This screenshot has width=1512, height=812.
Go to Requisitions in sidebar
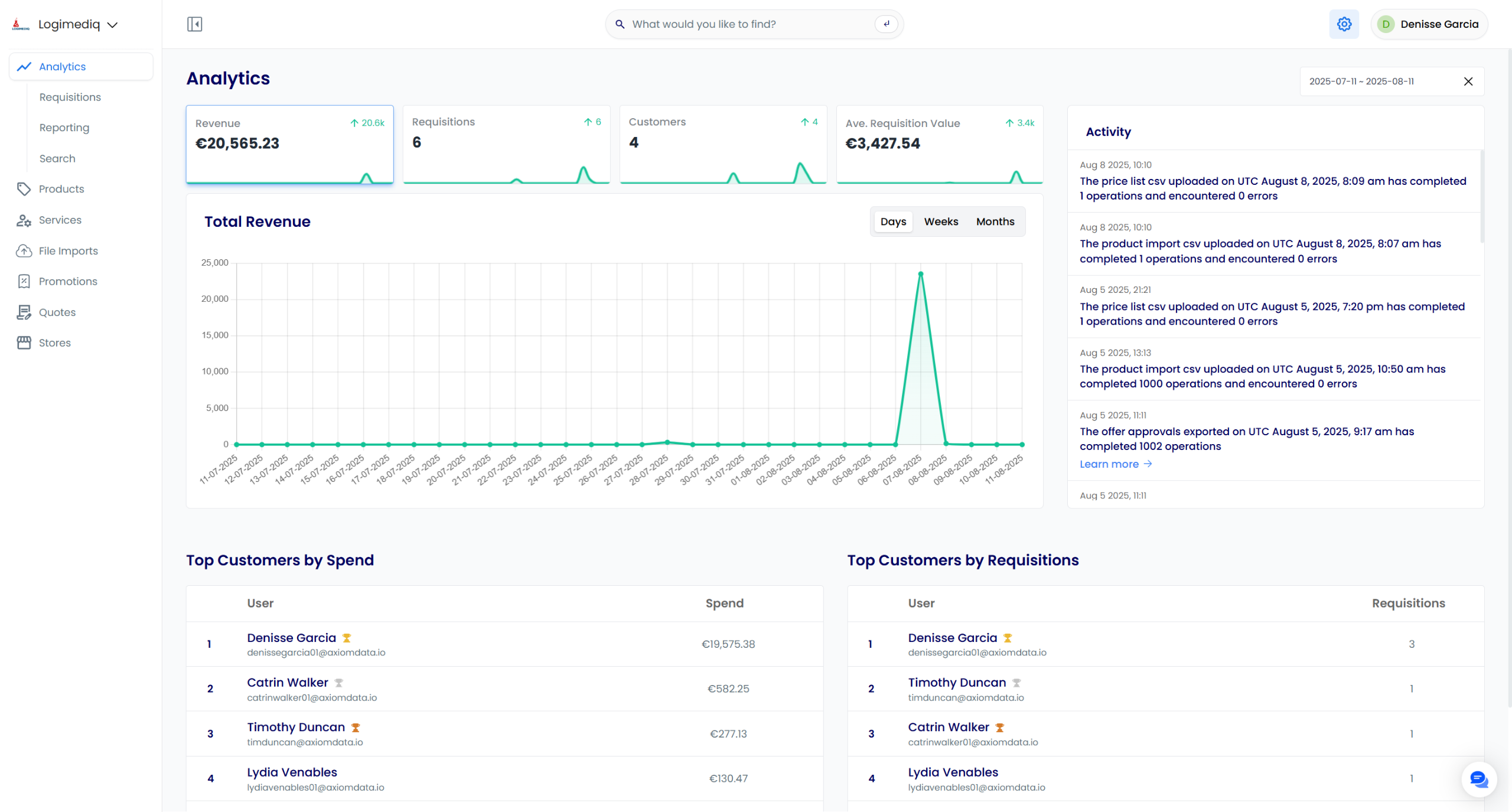(x=70, y=97)
